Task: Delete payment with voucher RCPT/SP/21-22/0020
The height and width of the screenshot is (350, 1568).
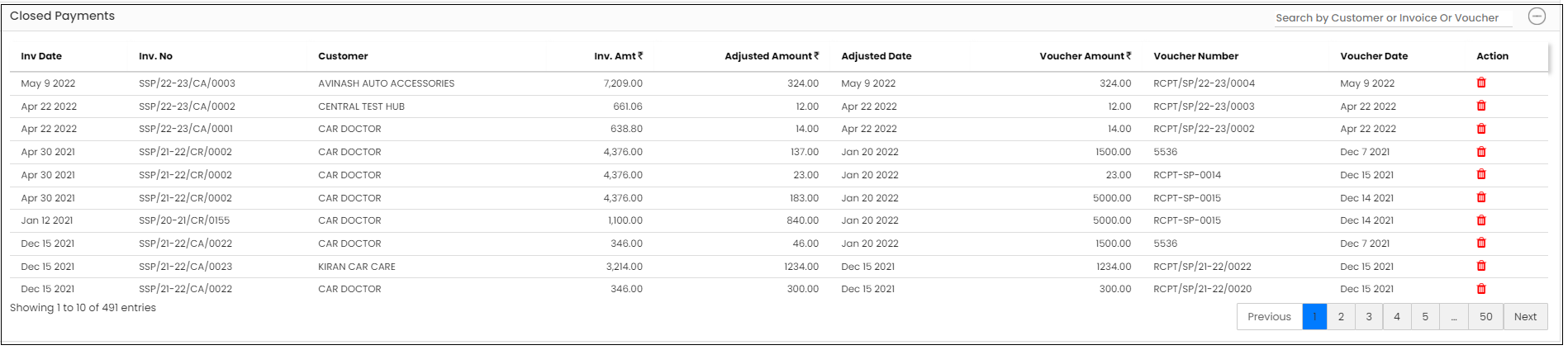Action: 1481,289
